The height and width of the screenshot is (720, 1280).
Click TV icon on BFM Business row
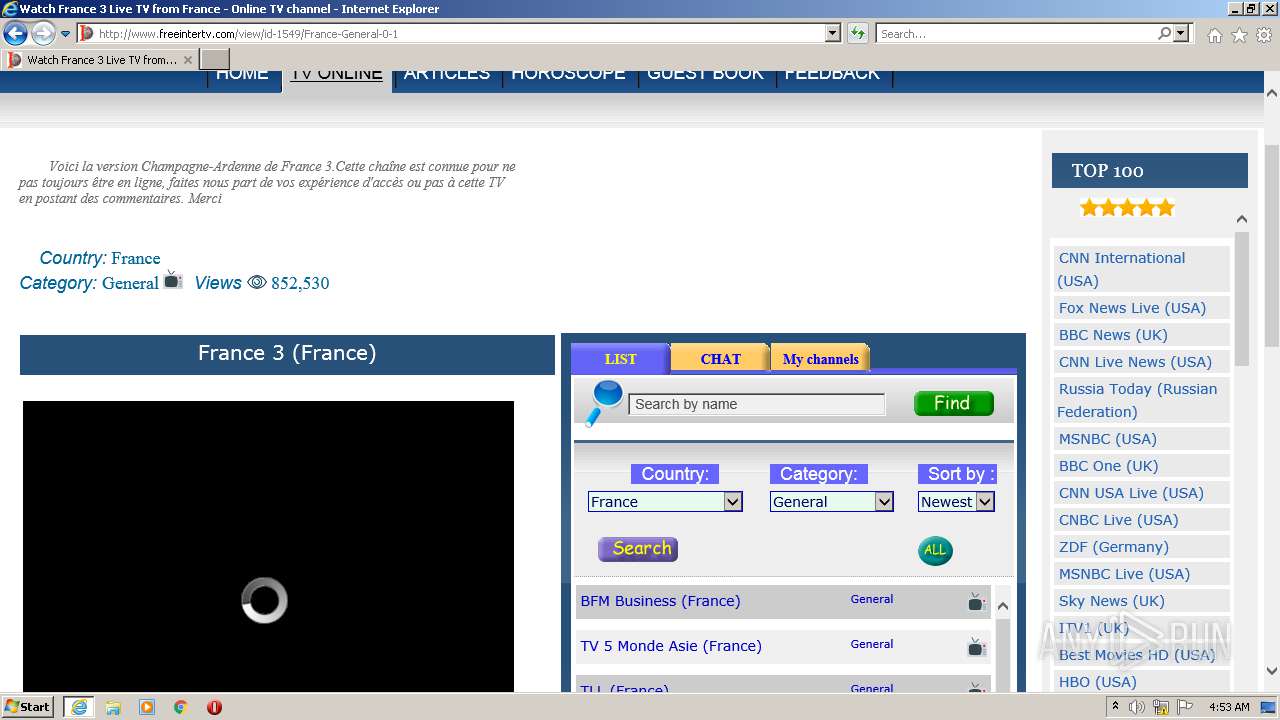(x=976, y=602)
